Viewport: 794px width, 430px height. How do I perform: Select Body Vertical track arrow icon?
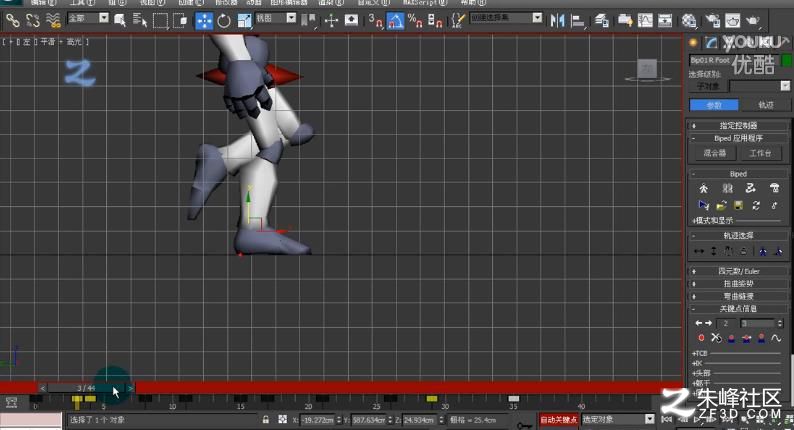click(x=713, y=251)
